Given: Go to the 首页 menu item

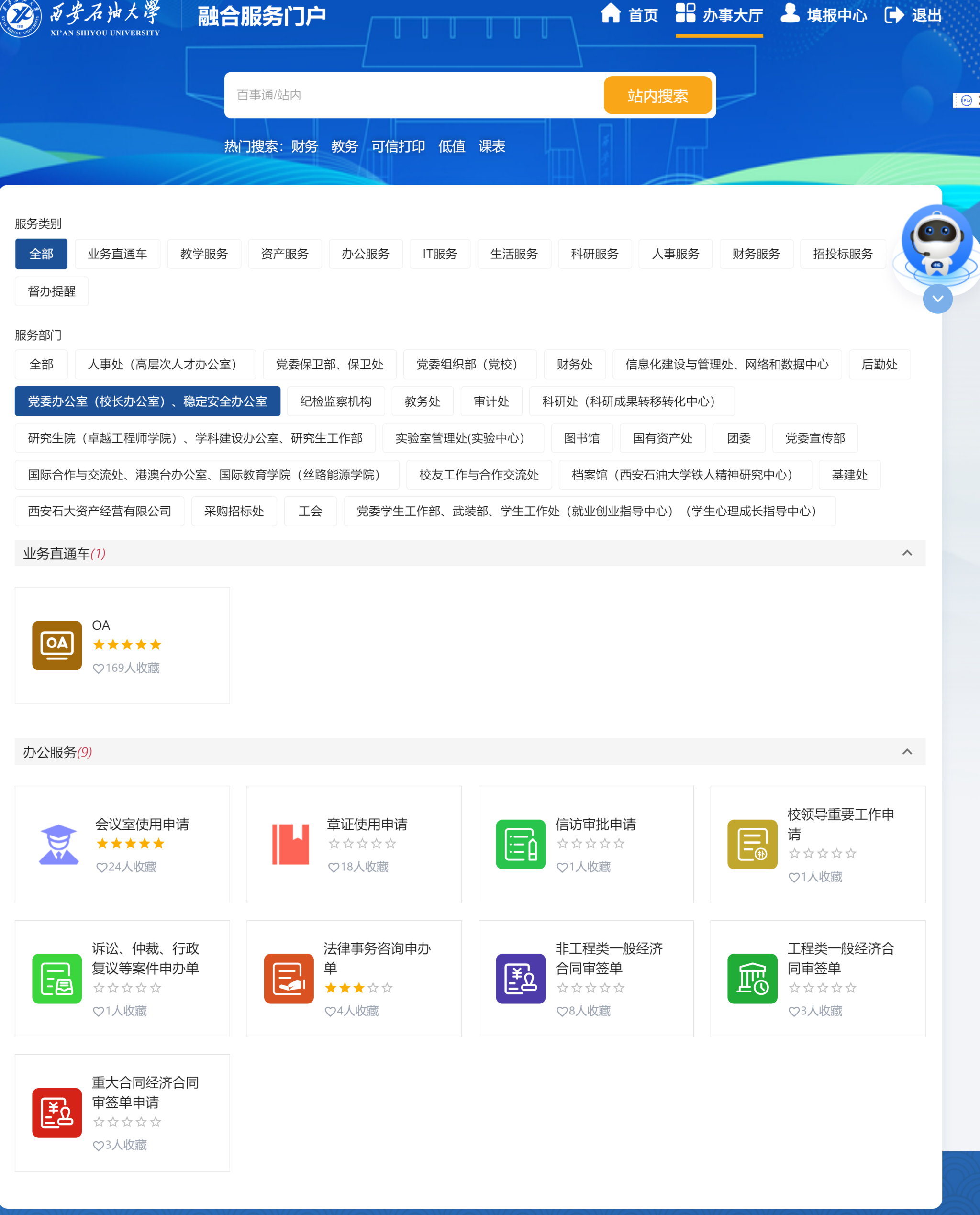Looking at the screenshot, I should (x=630, y=15).
